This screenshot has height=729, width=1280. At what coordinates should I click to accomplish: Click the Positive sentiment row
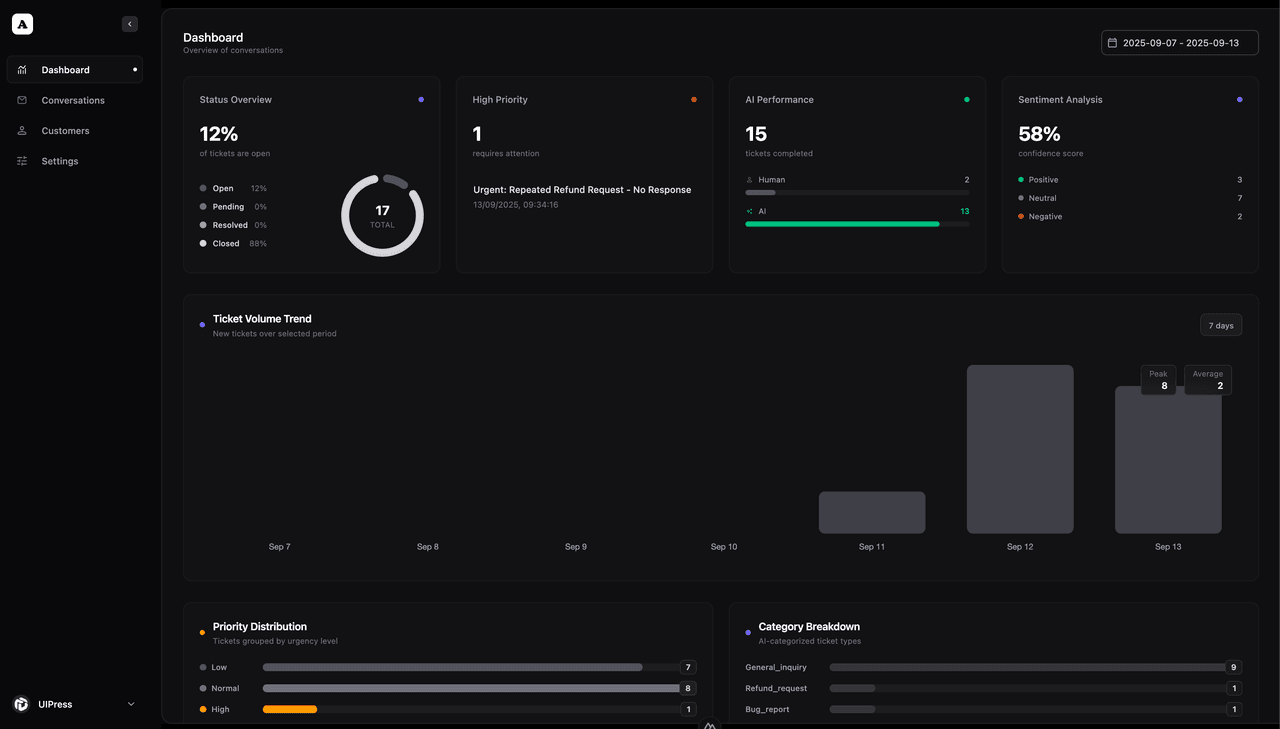[x=1130, y=180]
